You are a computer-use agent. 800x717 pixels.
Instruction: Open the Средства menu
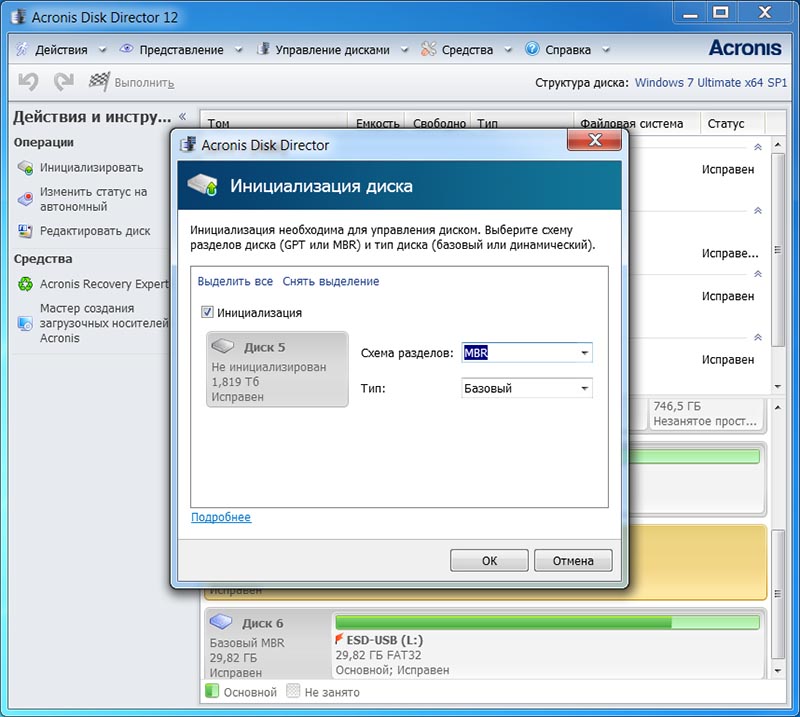(467, 50)
